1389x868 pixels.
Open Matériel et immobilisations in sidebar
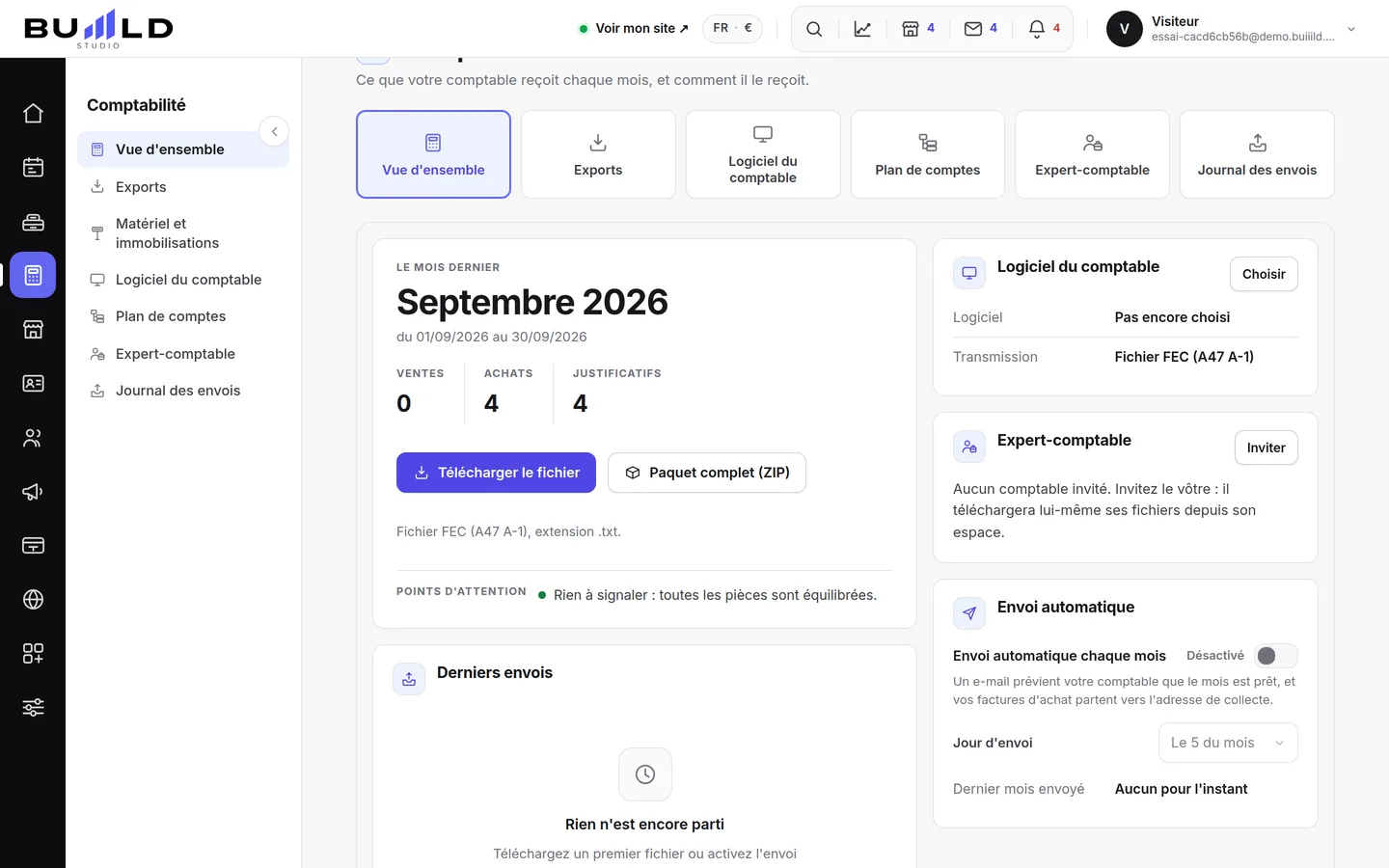(x=183, y=233)
